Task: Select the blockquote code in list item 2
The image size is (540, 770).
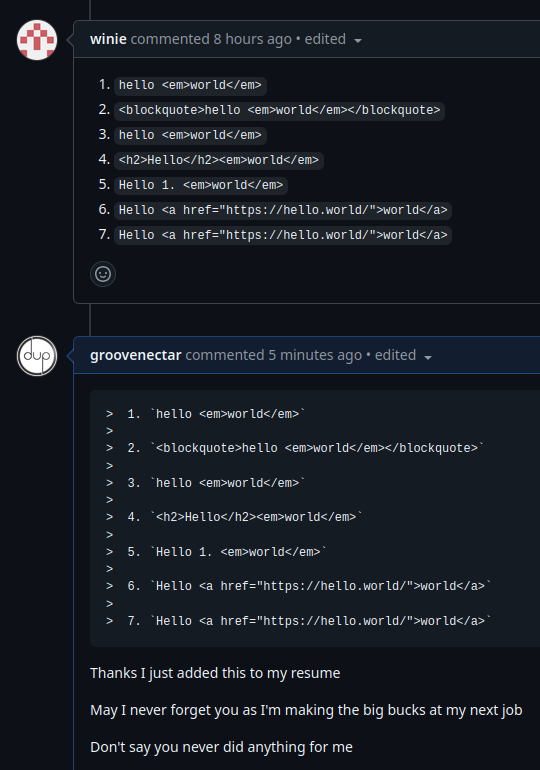Action: (x=279, y=110)
